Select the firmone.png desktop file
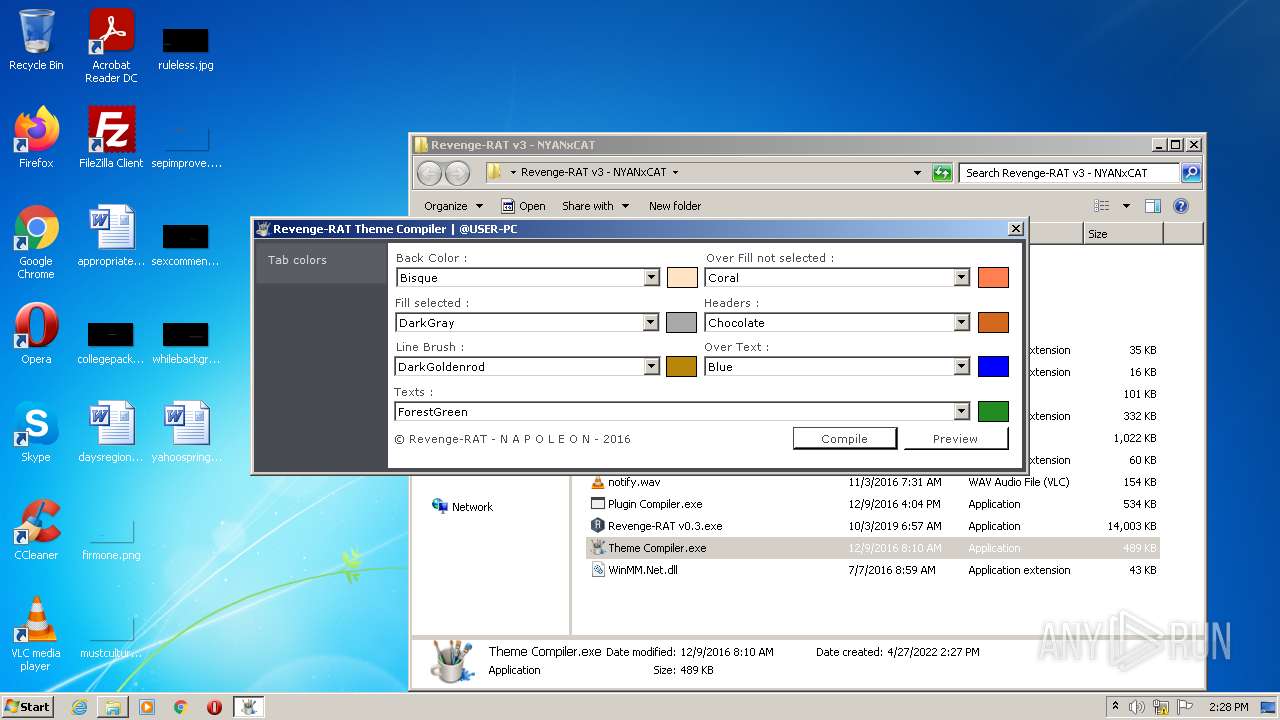1280x720 pixels. [111, 539]
